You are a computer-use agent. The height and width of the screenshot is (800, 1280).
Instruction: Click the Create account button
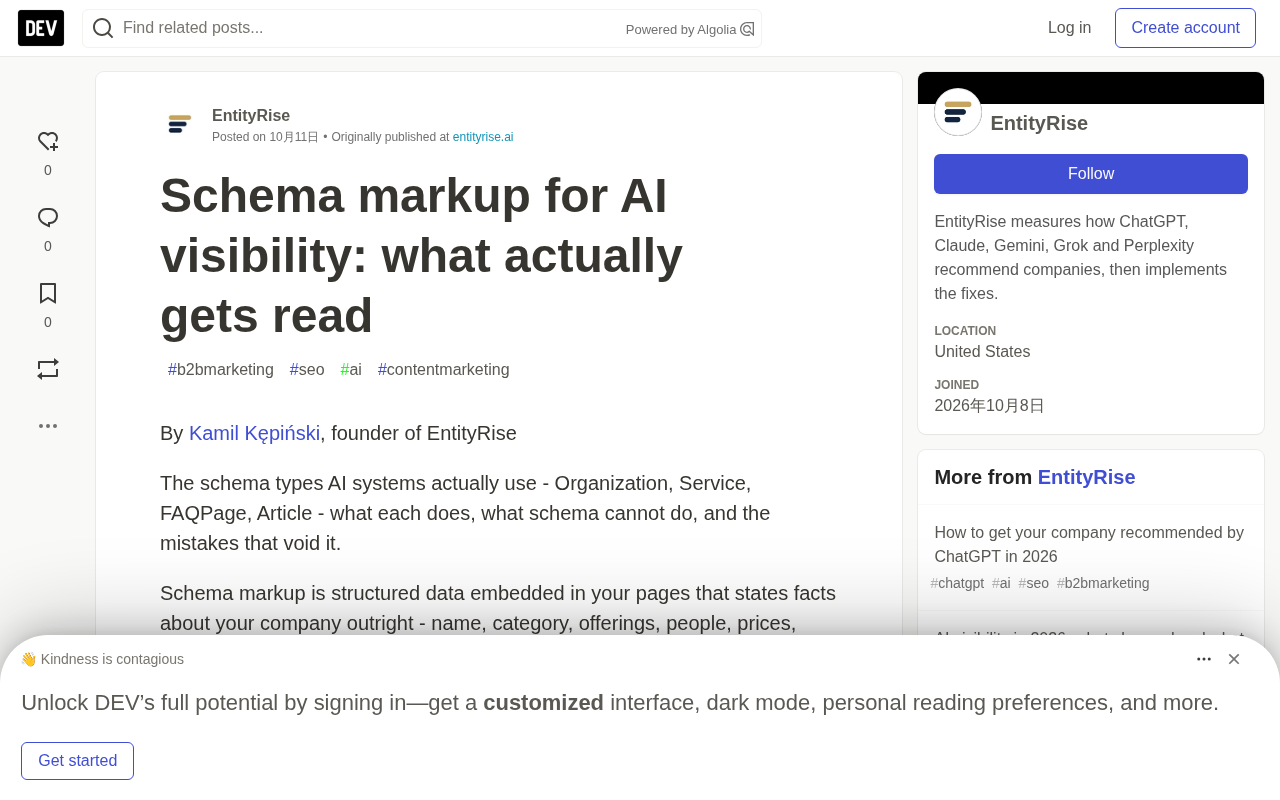1185,28
